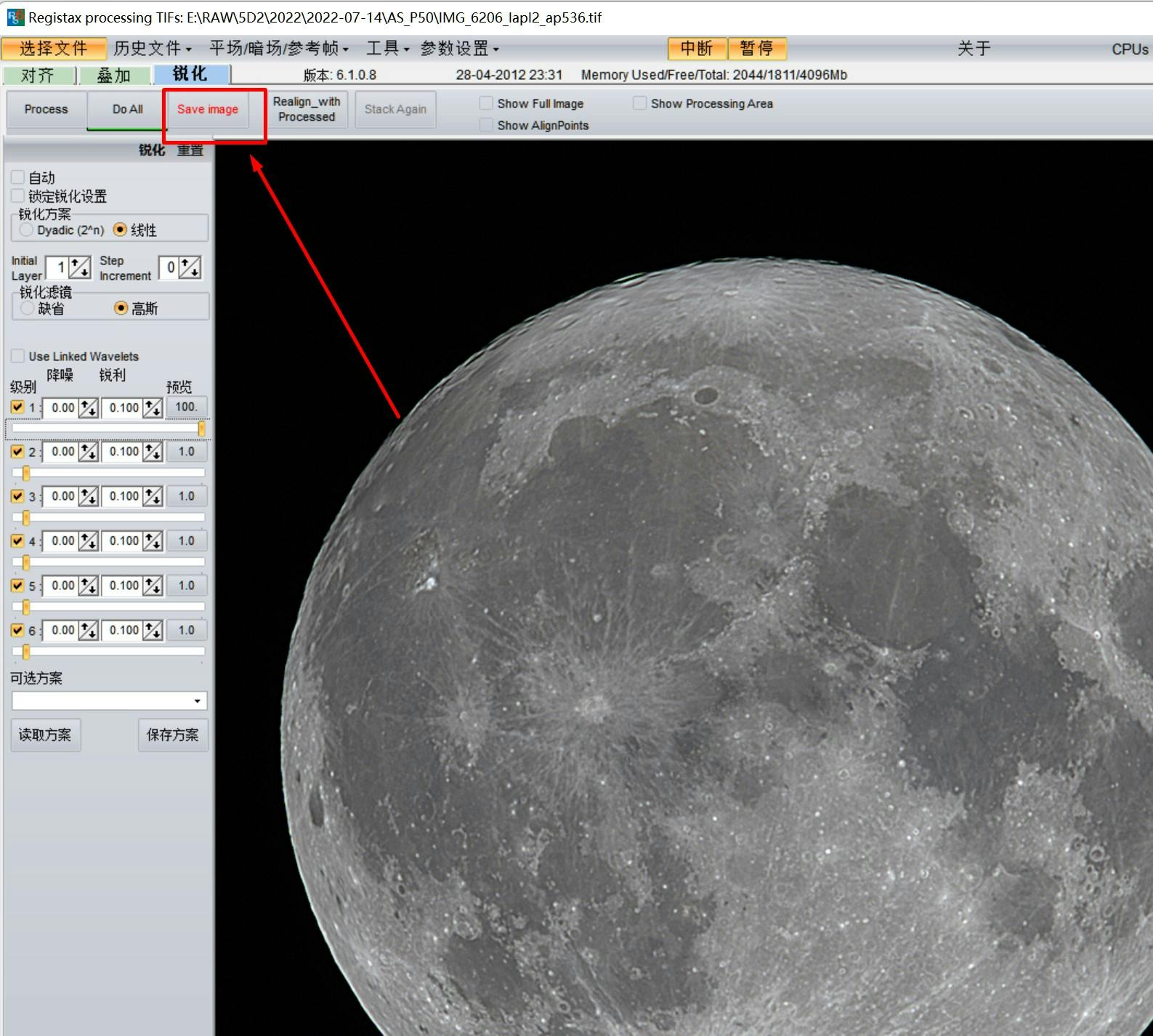The width and height of the screenshot is (1153, 1036).
Task: Toggle 锁定锐化设置 checkbox
Action: 18,195
